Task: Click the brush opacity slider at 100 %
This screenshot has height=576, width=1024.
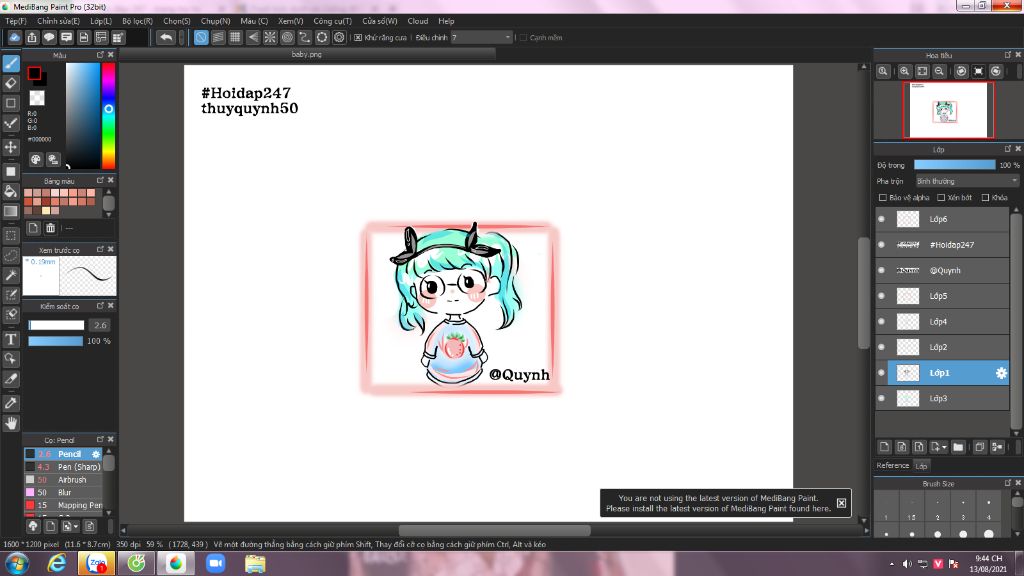Action: tap(56, 341)
